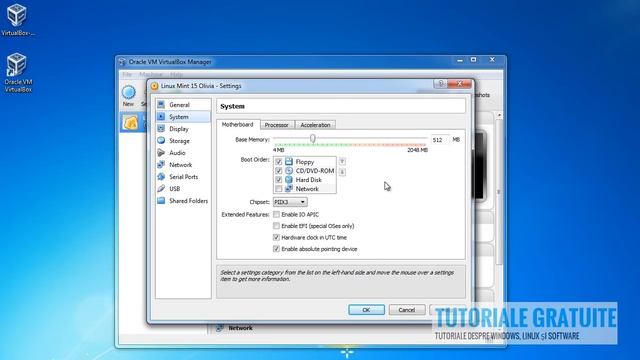Check Network in the boot order
The height and width of the screenshot is (360, 640).
[278, 189]
